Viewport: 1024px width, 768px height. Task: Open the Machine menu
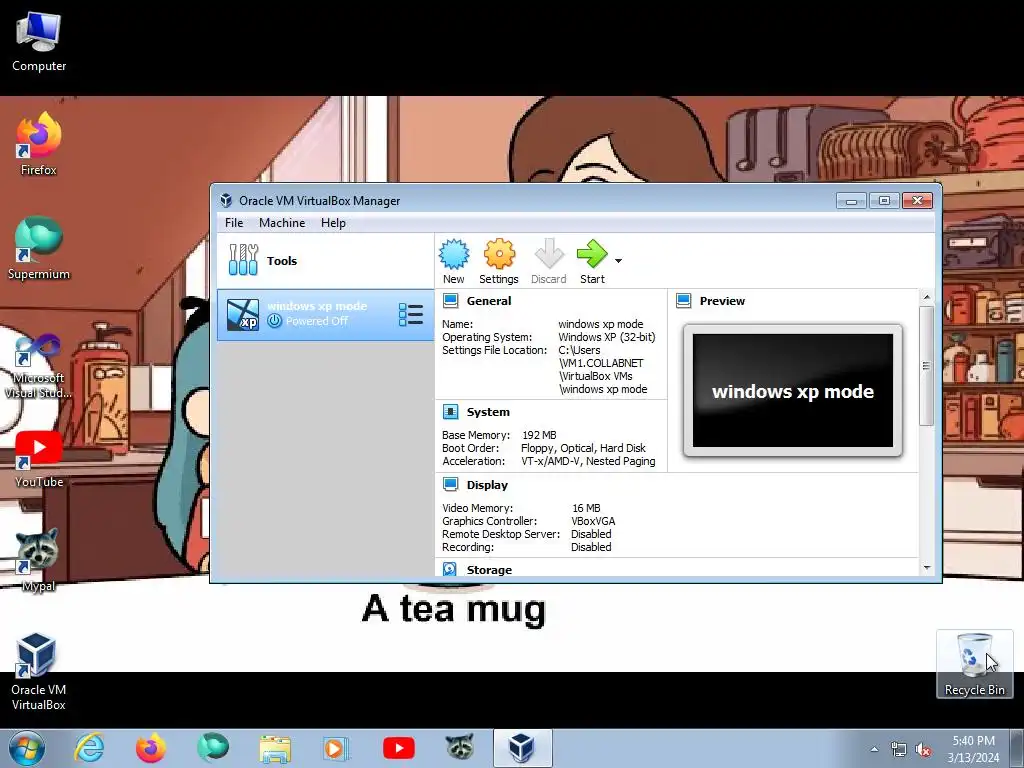(282, 223)
